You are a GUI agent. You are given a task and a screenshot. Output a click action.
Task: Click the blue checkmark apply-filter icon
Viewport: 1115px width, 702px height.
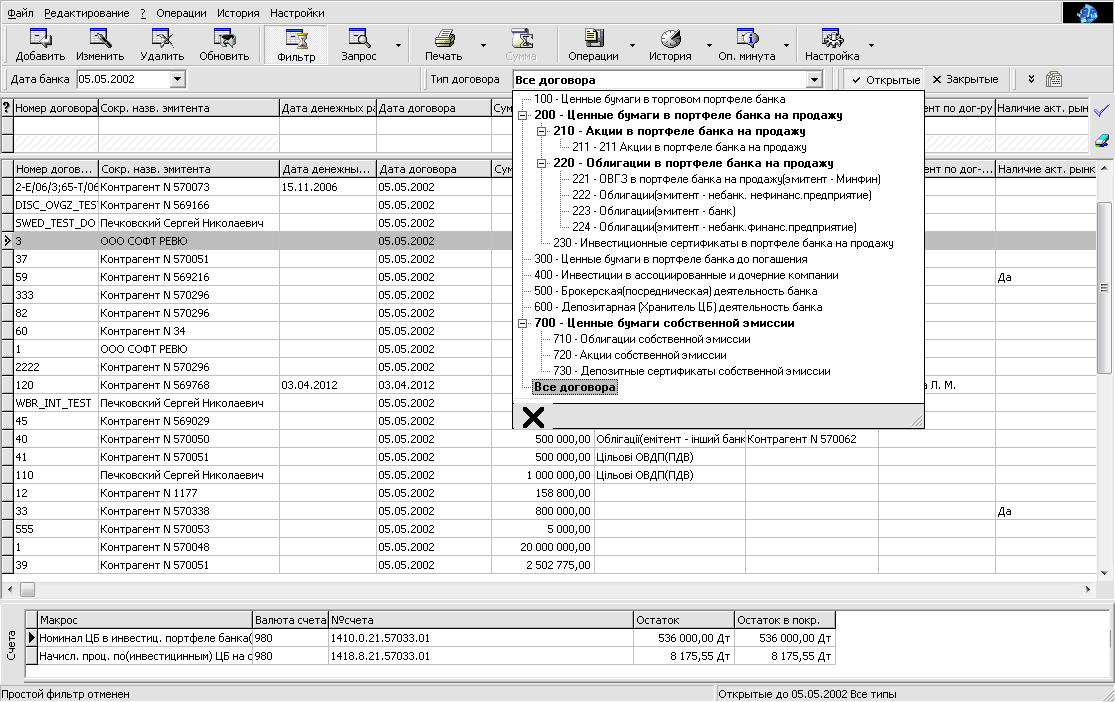[x=1101, y=110]
